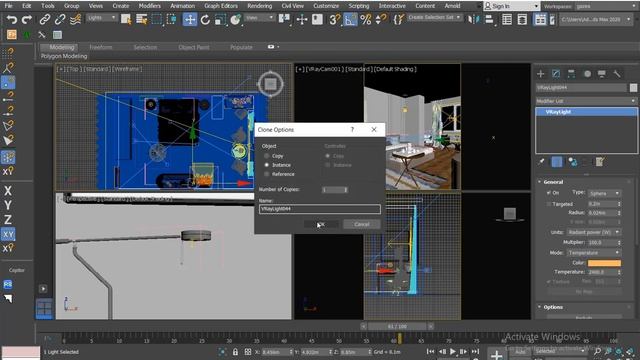This screenshot has width=640, height=360.
Task: Open Units Radiant power dropdown
Action: [x=594, y=232]
